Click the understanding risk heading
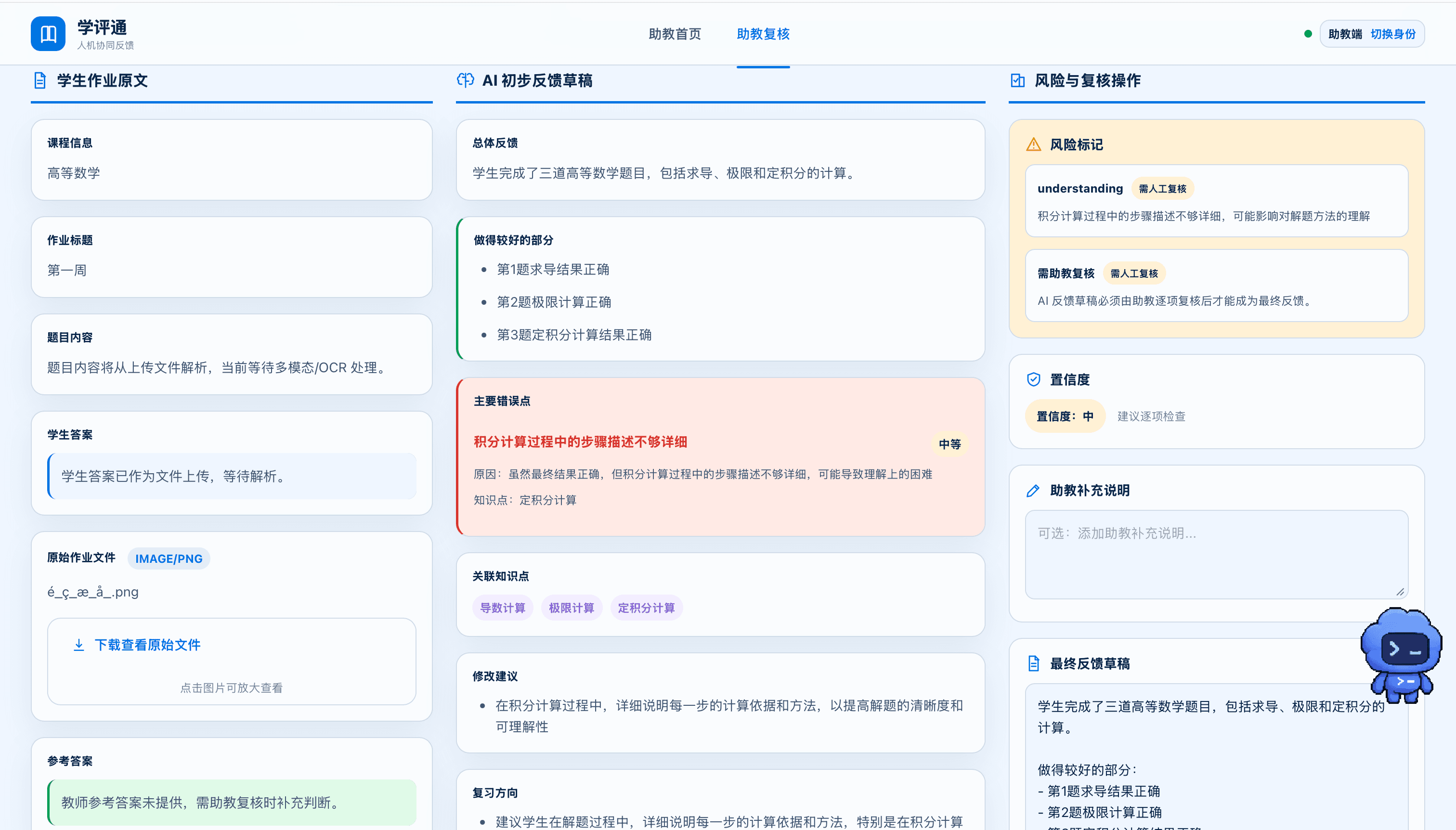1456x830 pixels. (x=1080, y=189)
